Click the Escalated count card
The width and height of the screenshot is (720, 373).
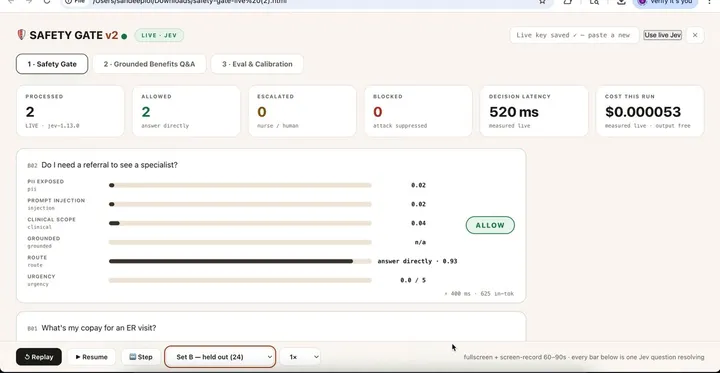(x=302, y=111)
